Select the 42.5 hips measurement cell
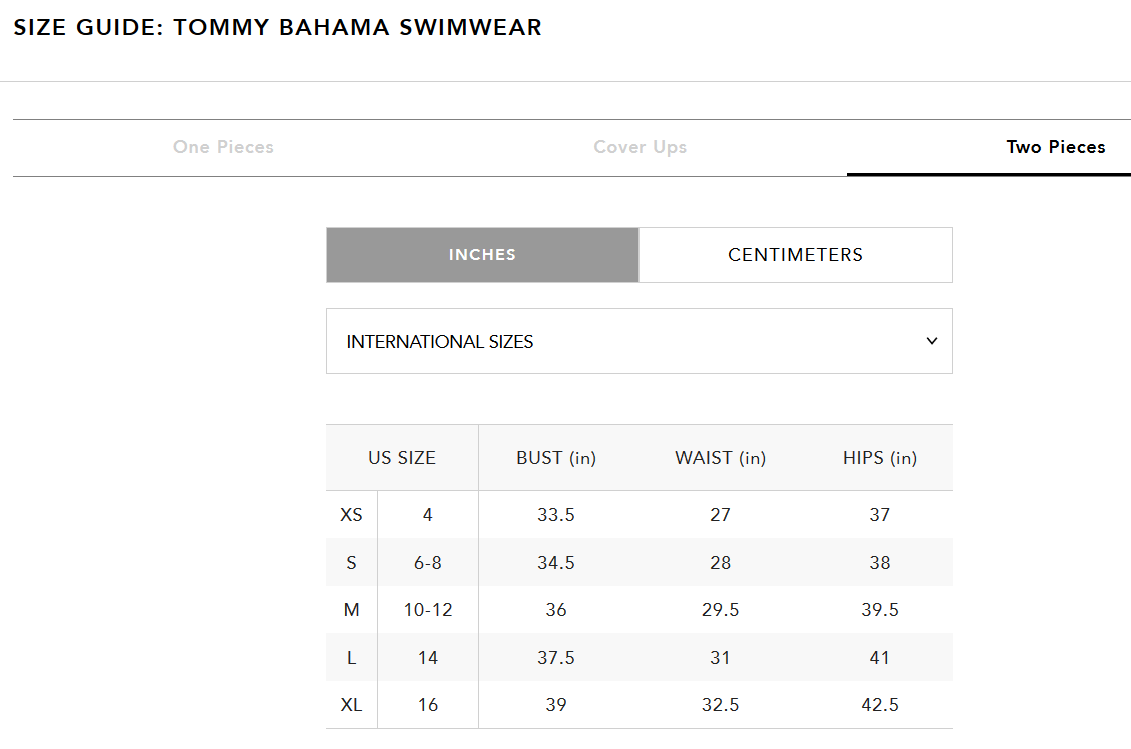This screenshot has width=1131, height=749. click(x=880, y=705)
